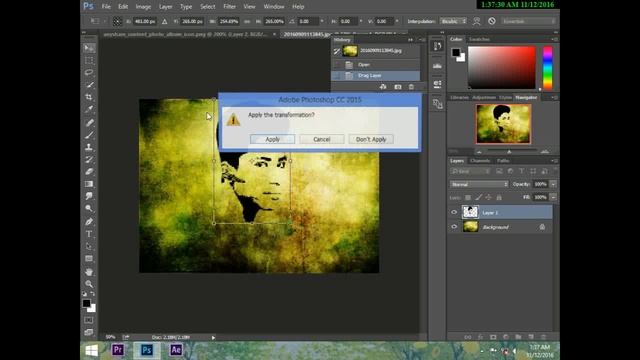Screen dimensions: 640x360
Task: Open Premiere Pro from the taskbar
Action: pyautogui.click(x=118, y=350)
